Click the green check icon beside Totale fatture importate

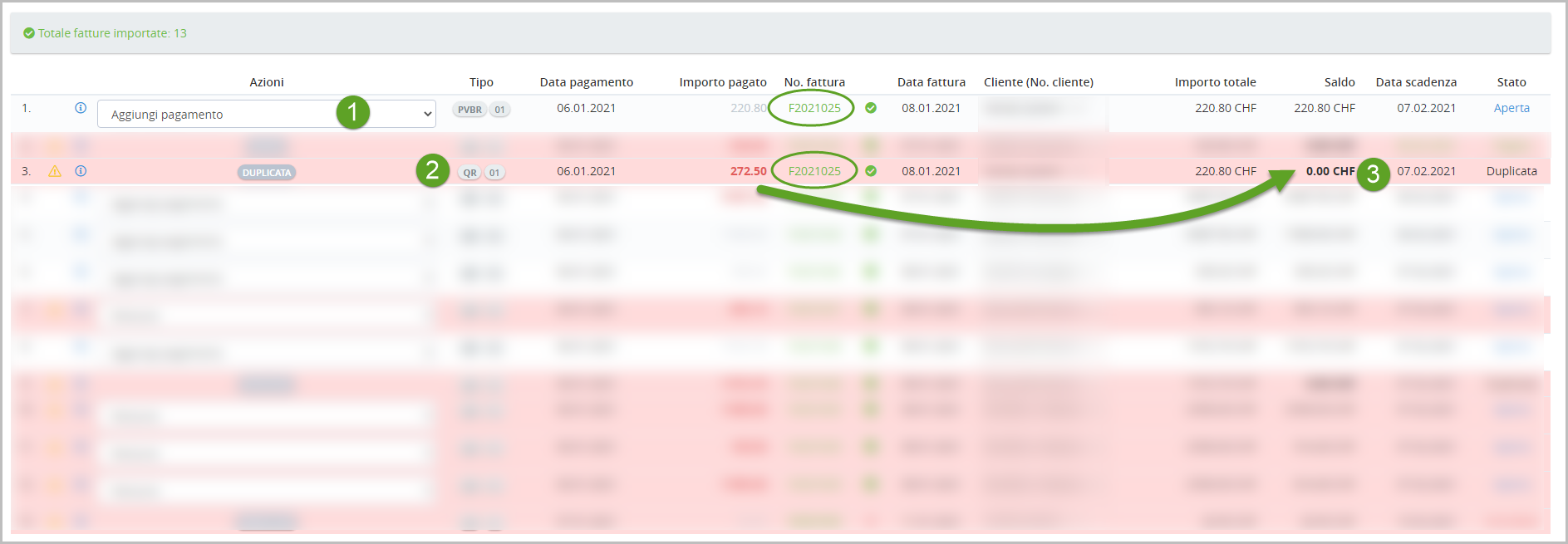pos(29,33)
